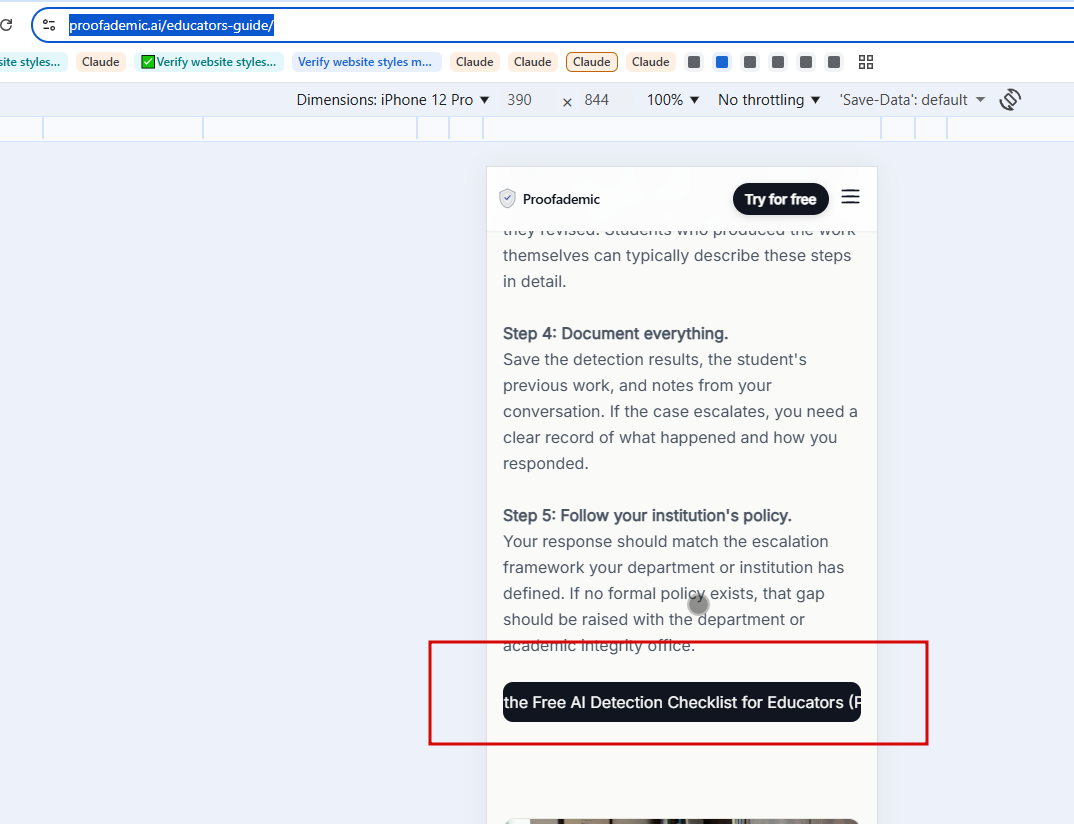Expand the Dimensions: iPhone 12 Pro dropdown
This screenshot has height=824, width=1074.
tap(392, 100)
